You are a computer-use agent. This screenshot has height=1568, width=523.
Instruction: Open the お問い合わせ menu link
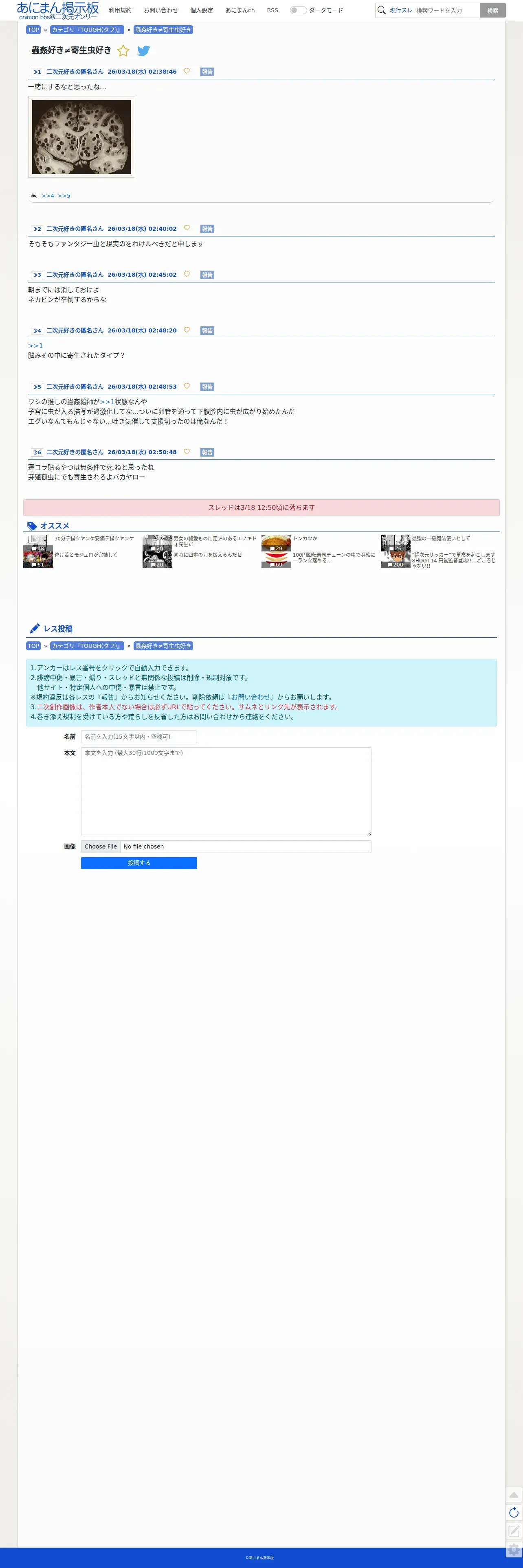(x=161, y=10)
